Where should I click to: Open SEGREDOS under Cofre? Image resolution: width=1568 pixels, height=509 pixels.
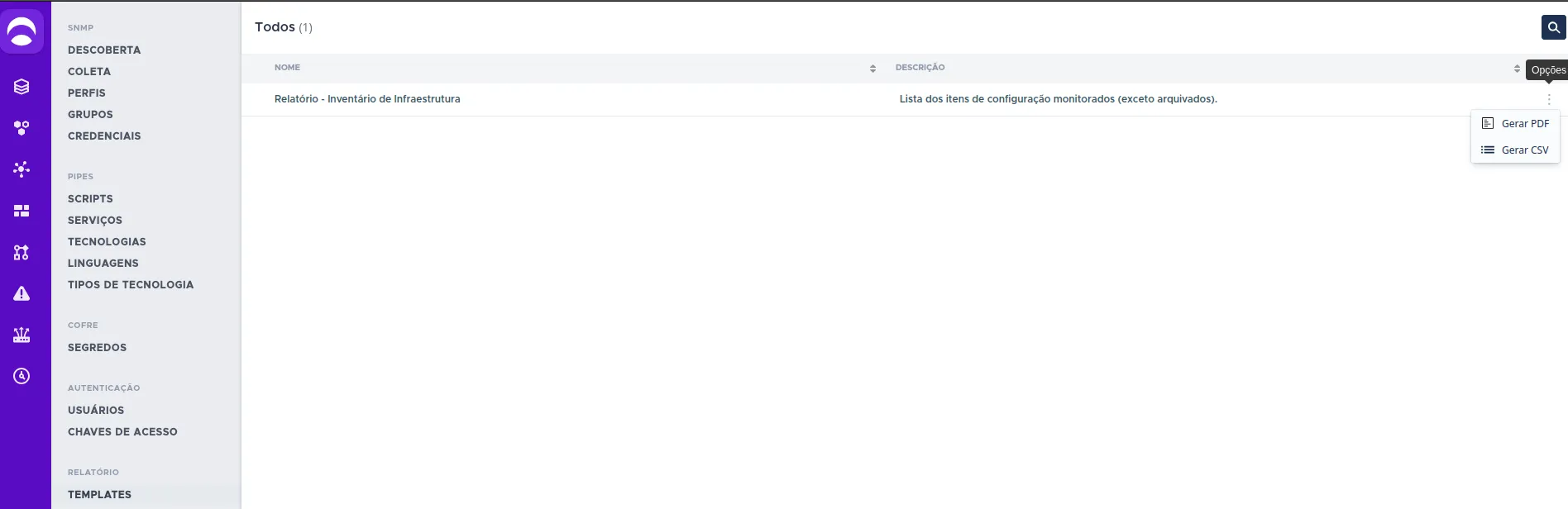click(x=98, y=348)
